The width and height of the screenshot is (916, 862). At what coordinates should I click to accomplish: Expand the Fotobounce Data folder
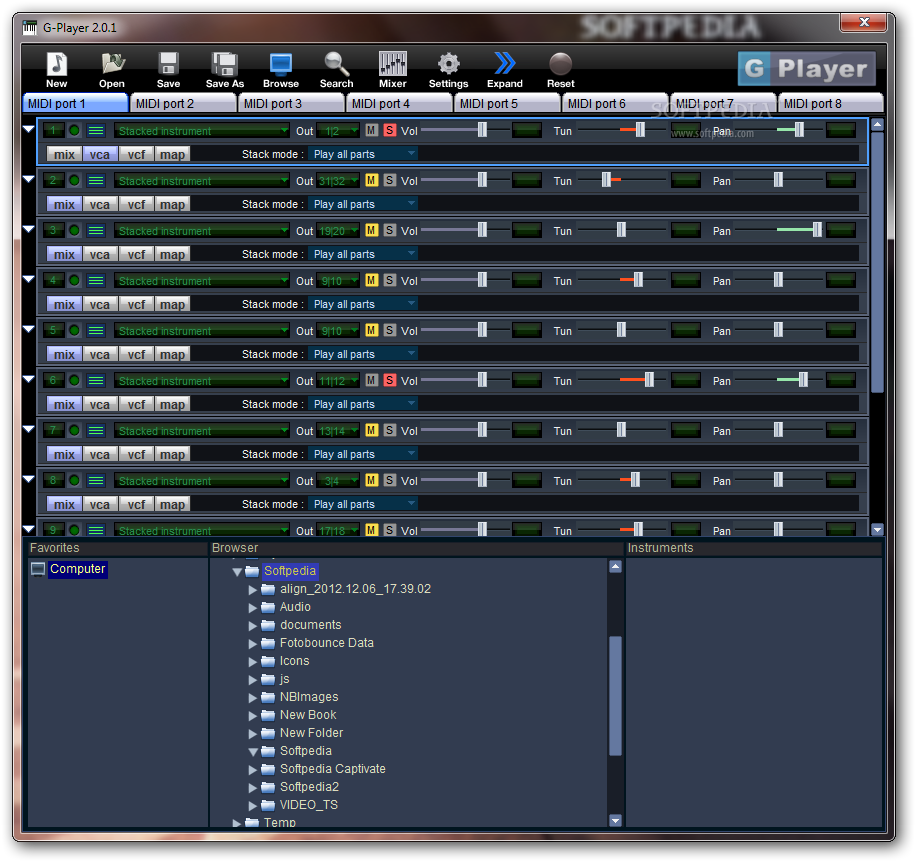[x=252, y=644]
